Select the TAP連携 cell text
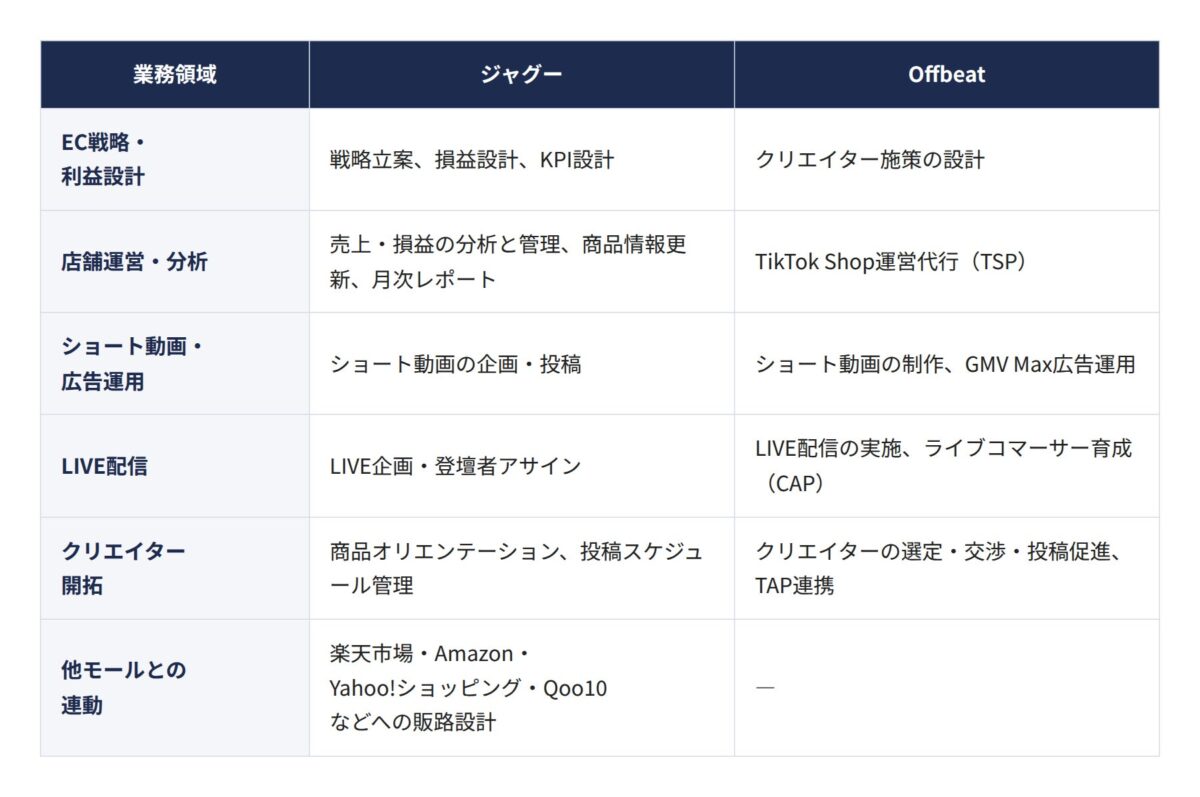Image resolution: width=1200 pixels, height=797 pixels. pos(794,586)
